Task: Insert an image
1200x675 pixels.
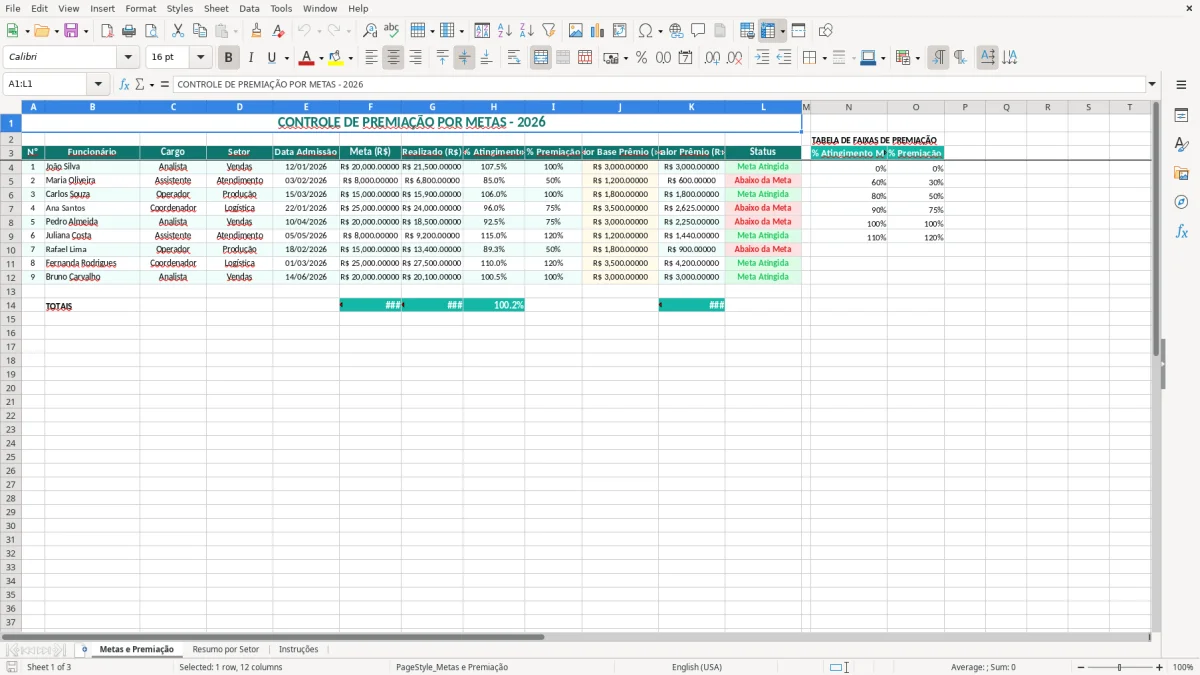Action: [x=576, y=31]
